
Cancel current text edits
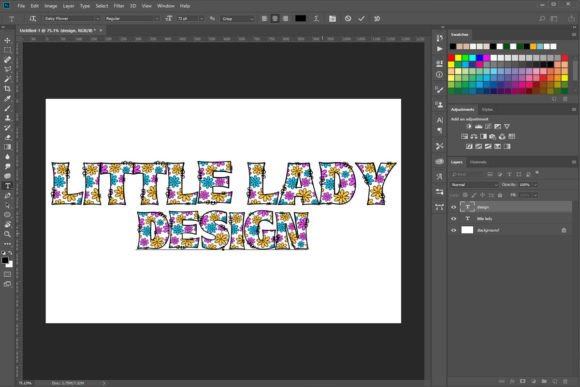click(348, 18)
